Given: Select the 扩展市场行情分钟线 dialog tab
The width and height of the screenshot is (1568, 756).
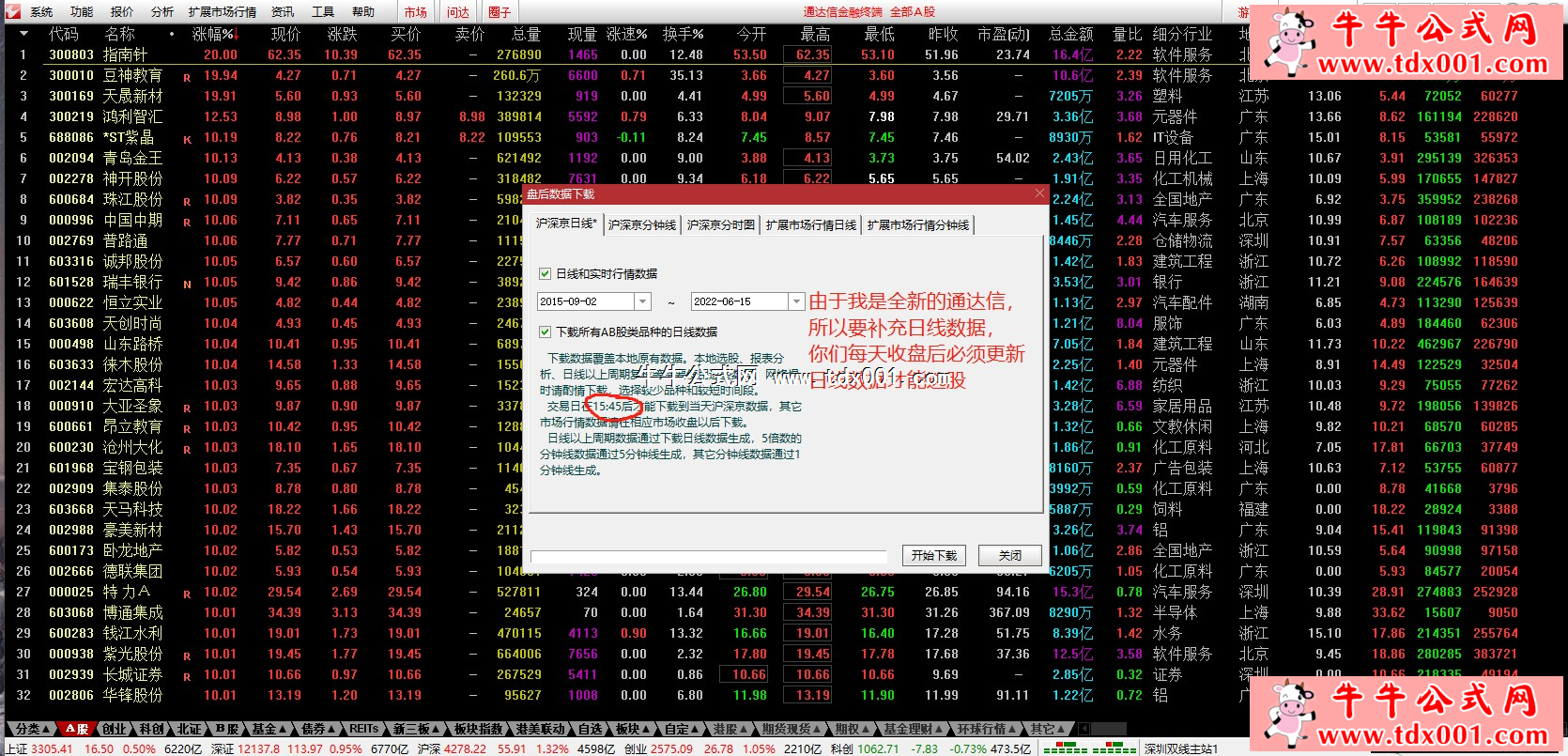Looking at the screenshot, I should point(918,225).
